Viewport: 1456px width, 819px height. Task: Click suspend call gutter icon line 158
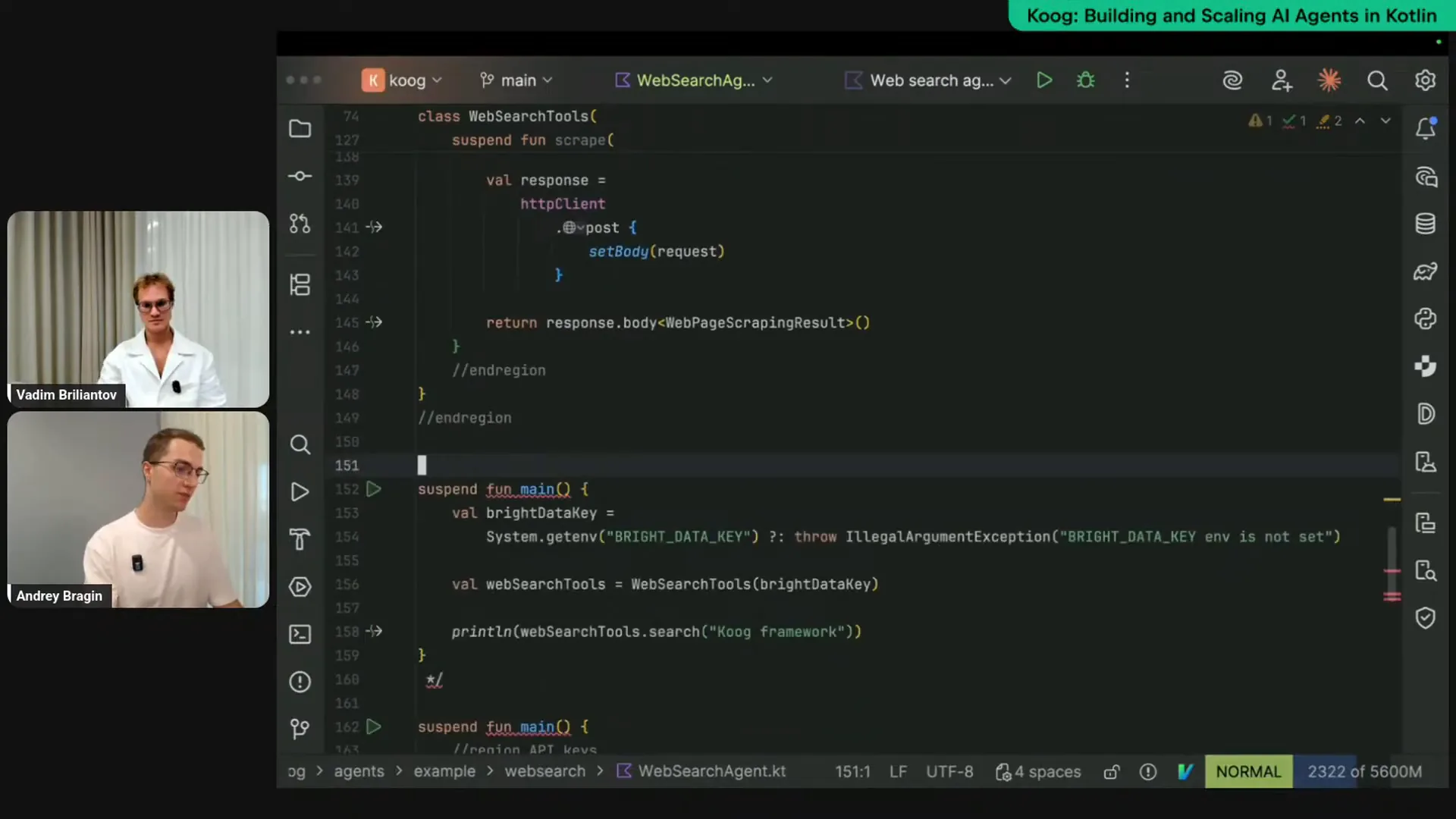[x=374, y=631]
